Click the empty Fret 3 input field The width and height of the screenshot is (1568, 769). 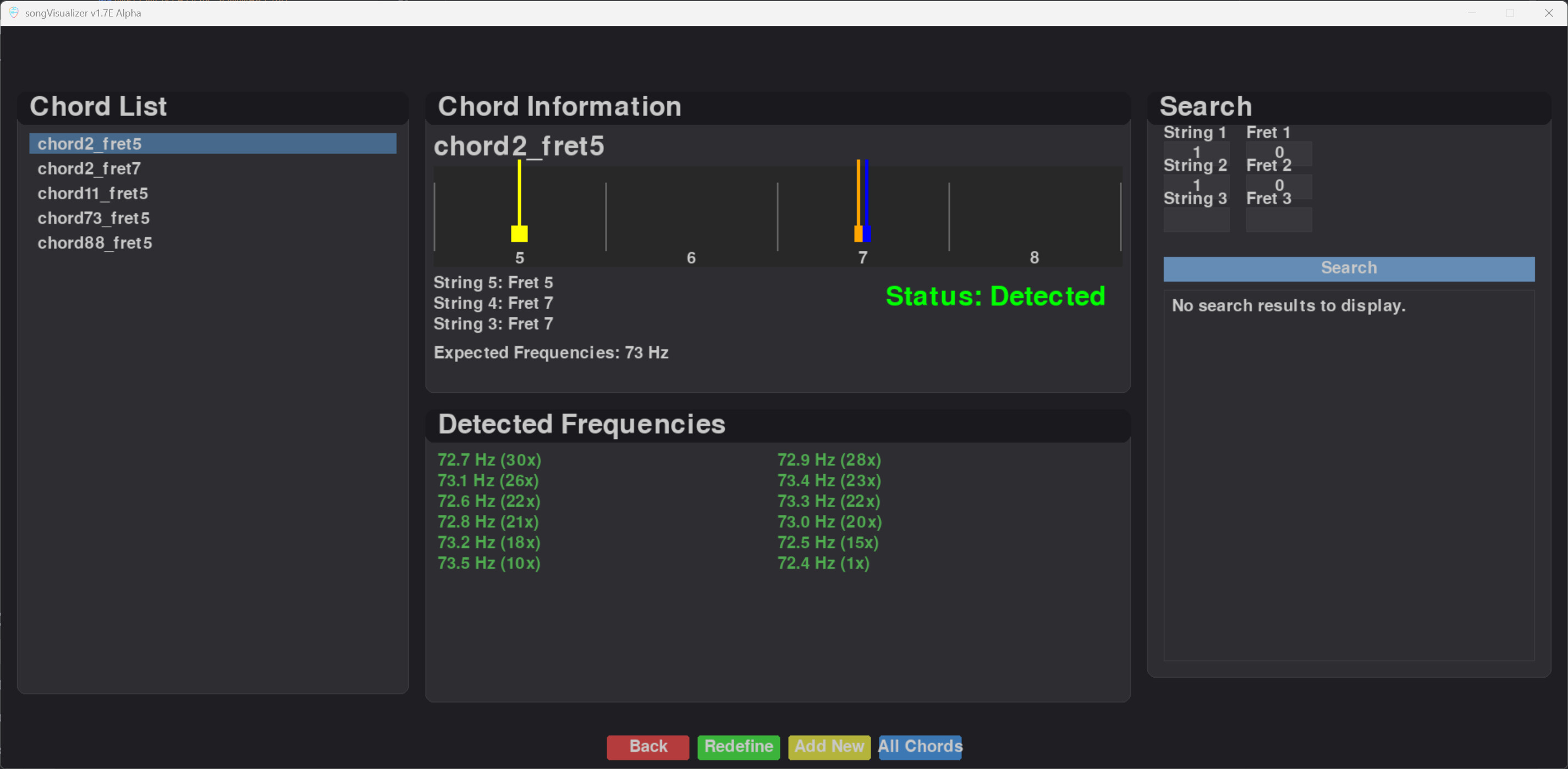(1278, 220)
